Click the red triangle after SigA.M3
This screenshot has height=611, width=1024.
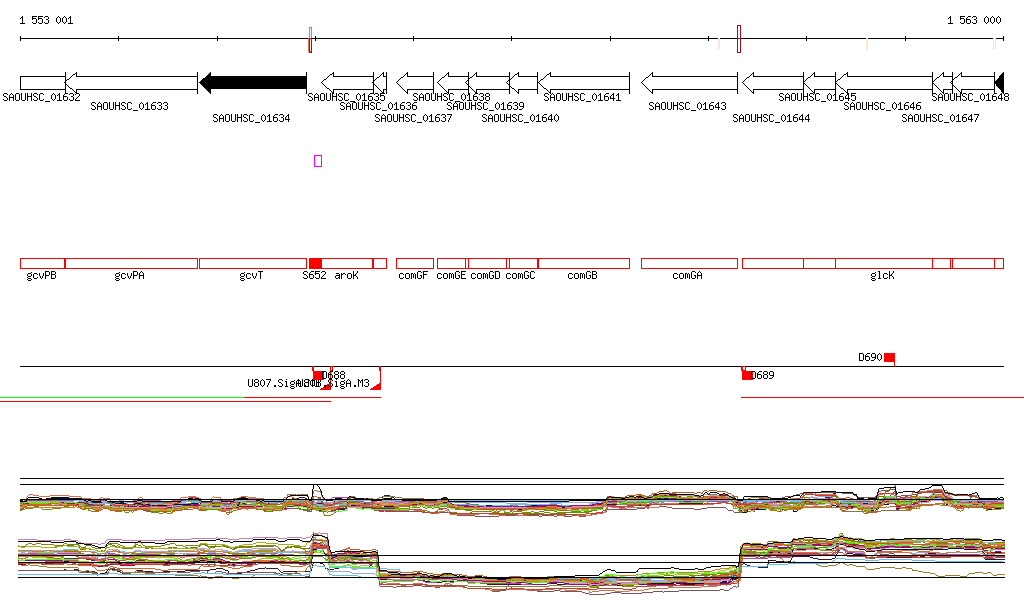coord(376,386)
